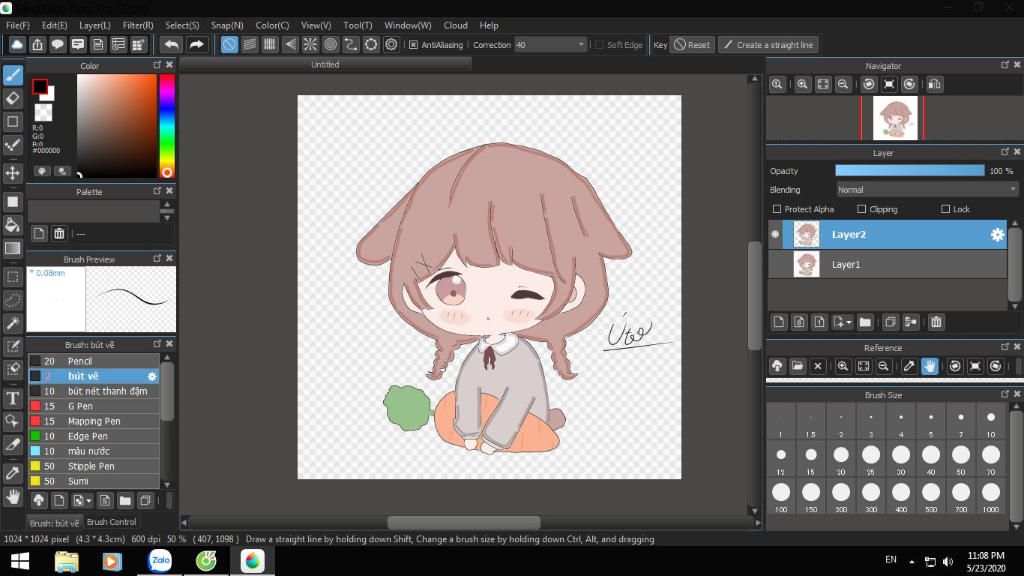Toggle visibility of Layer2

click(x=775, y=234)
